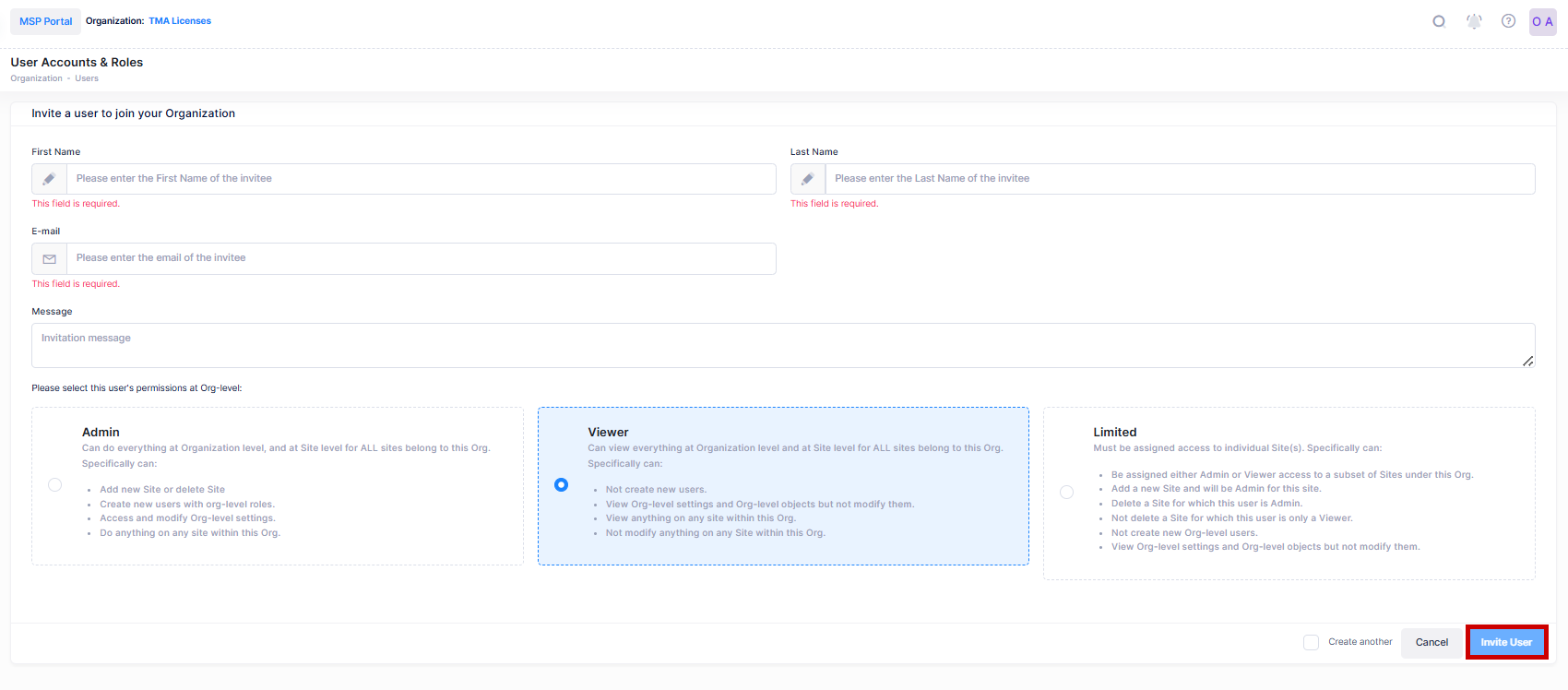Open the OA user avatar menu

[1542, 22]
